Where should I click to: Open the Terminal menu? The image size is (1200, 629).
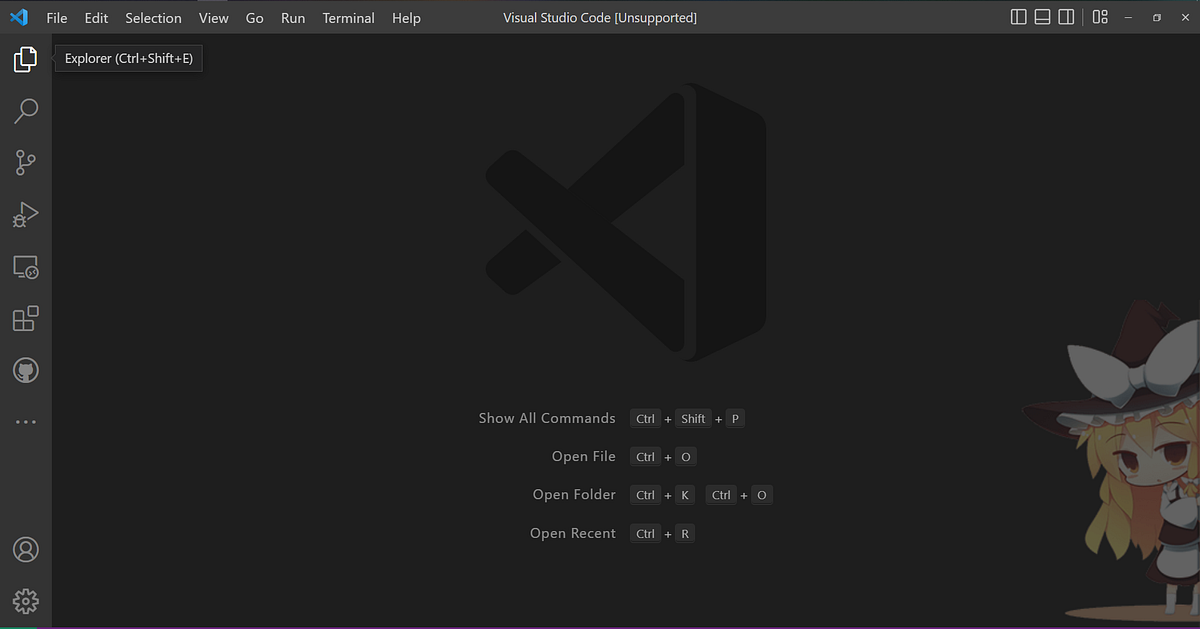348,17
